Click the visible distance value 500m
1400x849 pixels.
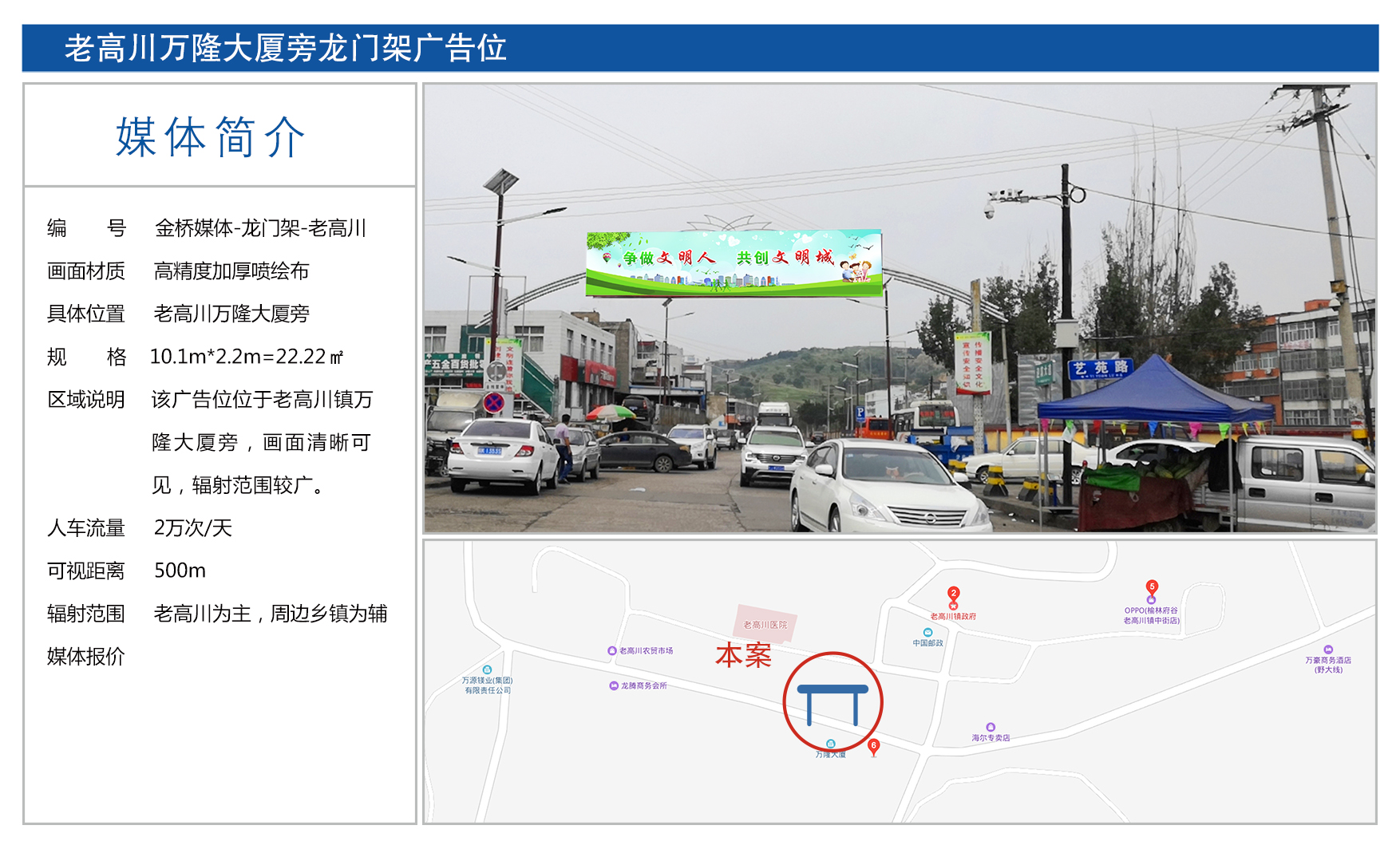180,571
